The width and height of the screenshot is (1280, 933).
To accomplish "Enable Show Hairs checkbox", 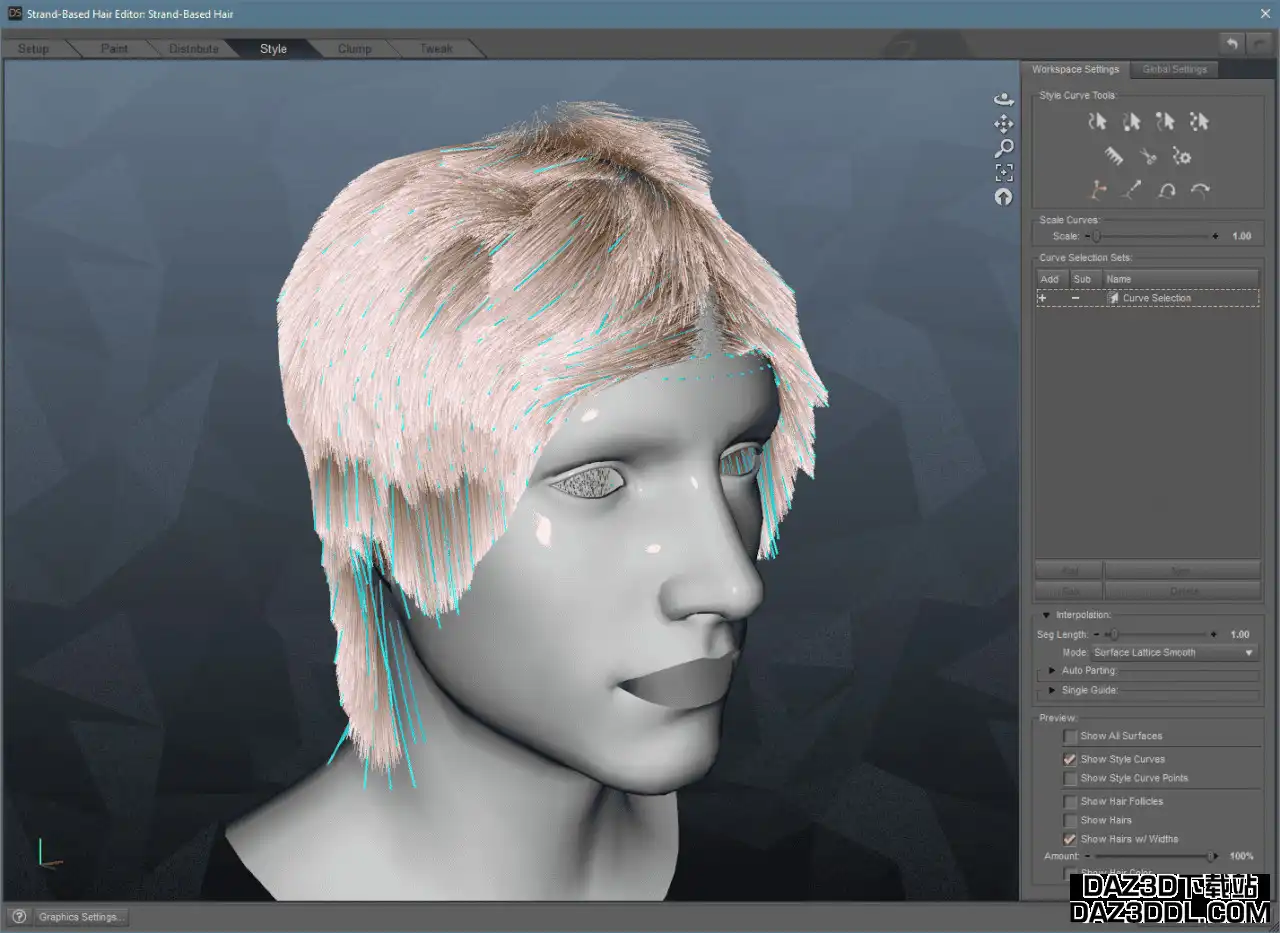I will click(x=1070, y=820).
